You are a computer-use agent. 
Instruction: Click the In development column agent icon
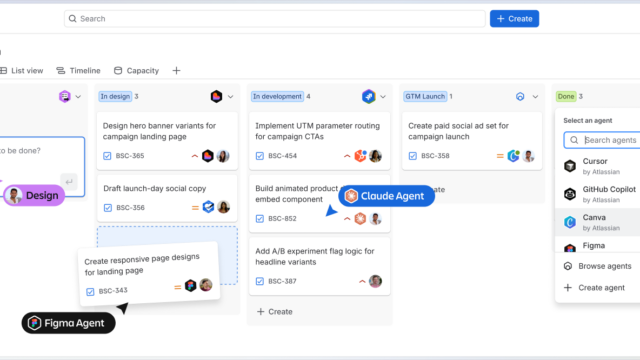[x=369, y=96]
